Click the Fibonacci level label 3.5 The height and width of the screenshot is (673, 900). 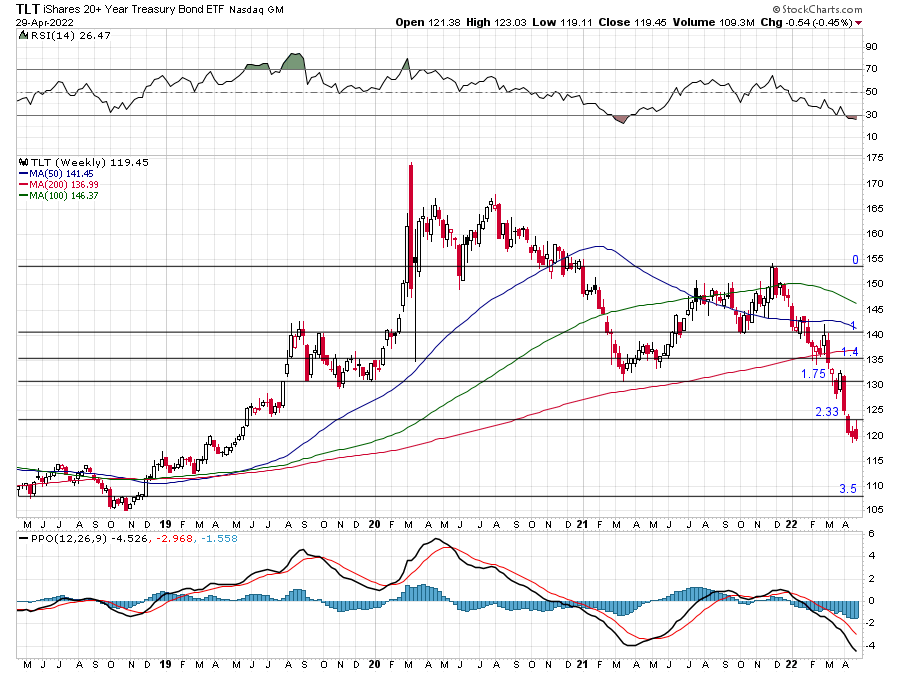848,489
